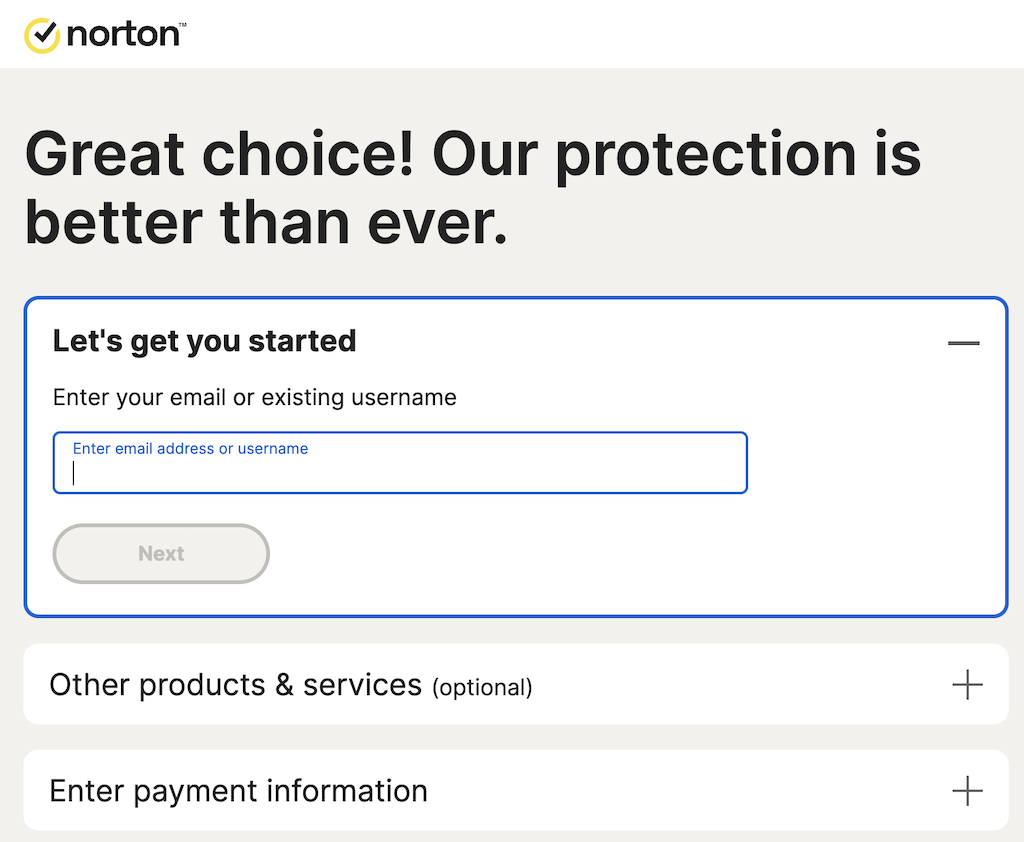Click the "Great choice! Our protection is" headline line

click(x=472, y=155)
